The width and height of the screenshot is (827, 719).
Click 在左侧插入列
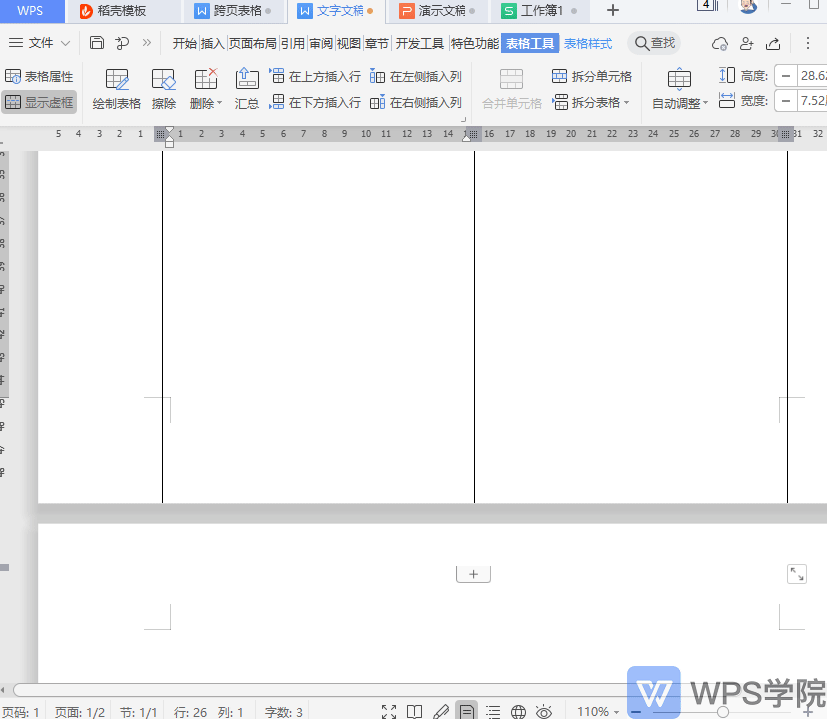416,76
